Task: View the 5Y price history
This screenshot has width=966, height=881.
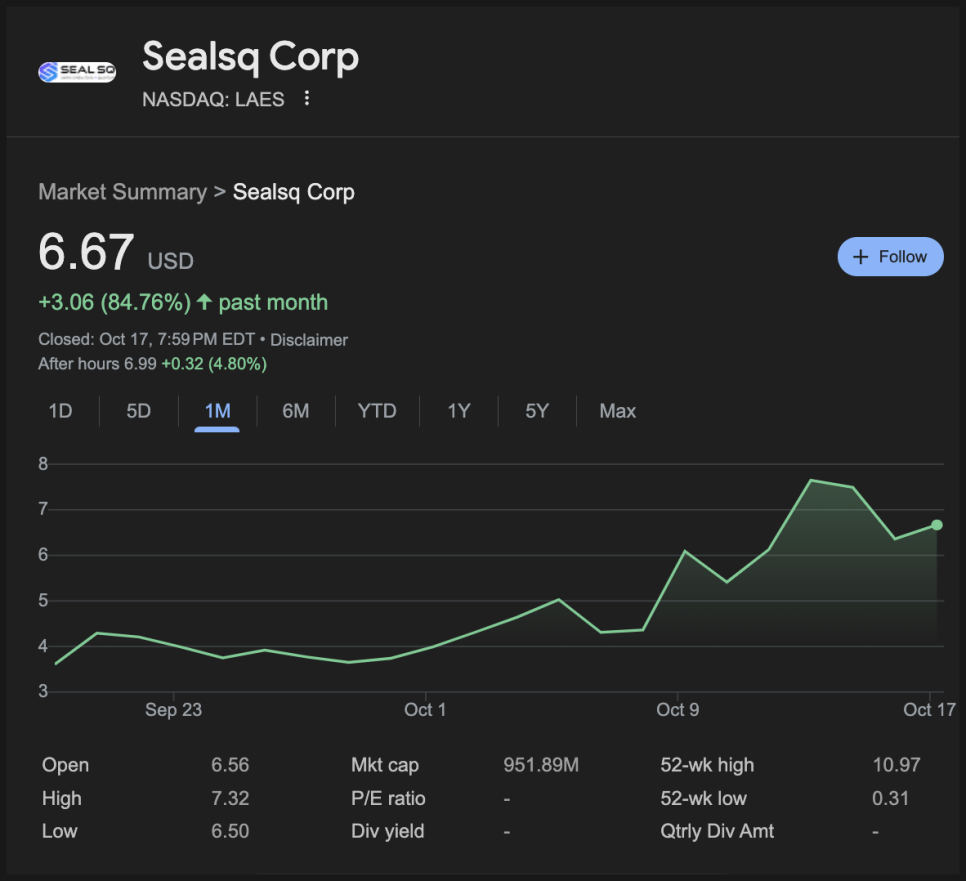Action: pyautogui.click(x=537, y=411)
